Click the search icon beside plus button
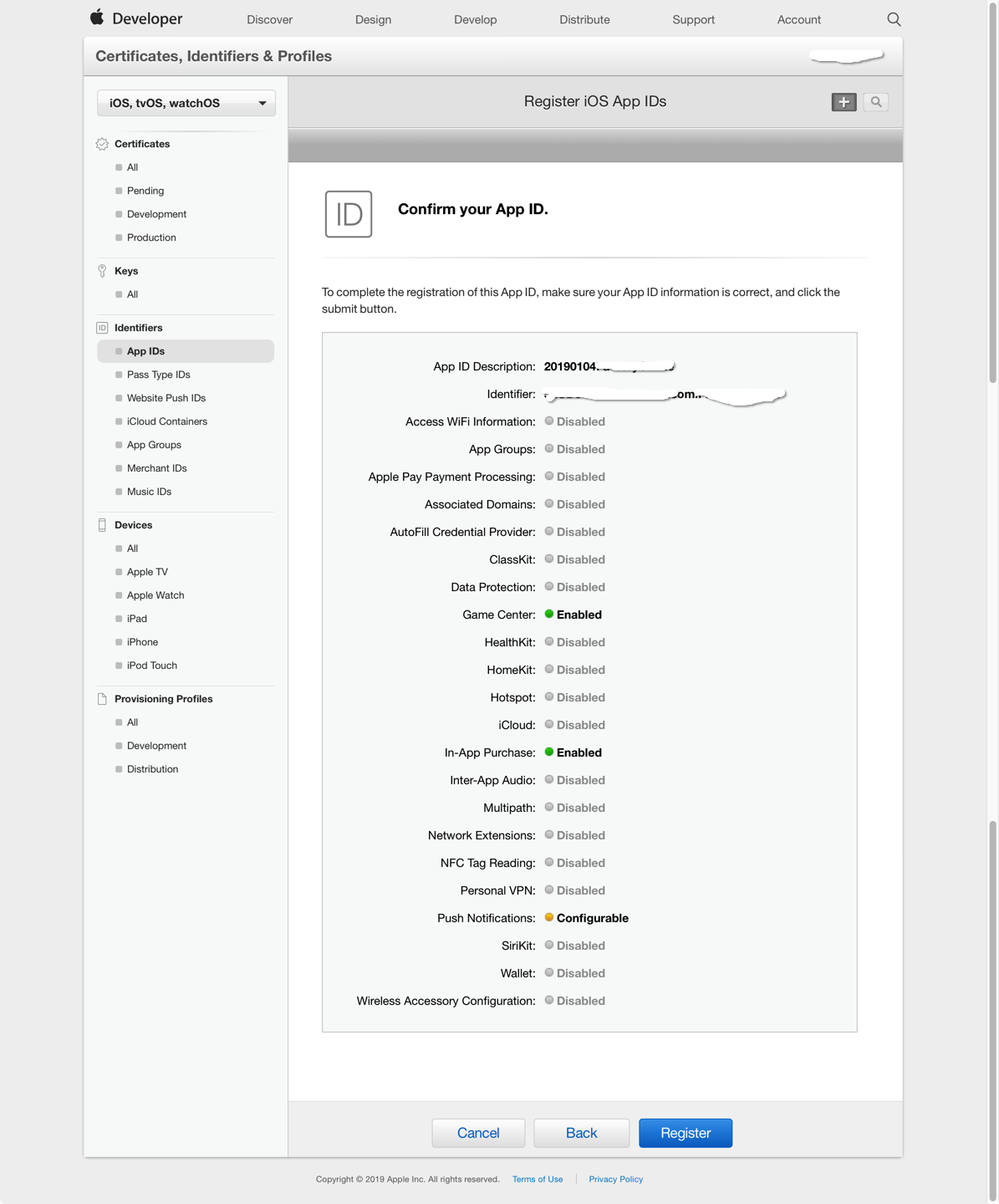This screenshot has height=1204, width=999. (x=875, y=102)
